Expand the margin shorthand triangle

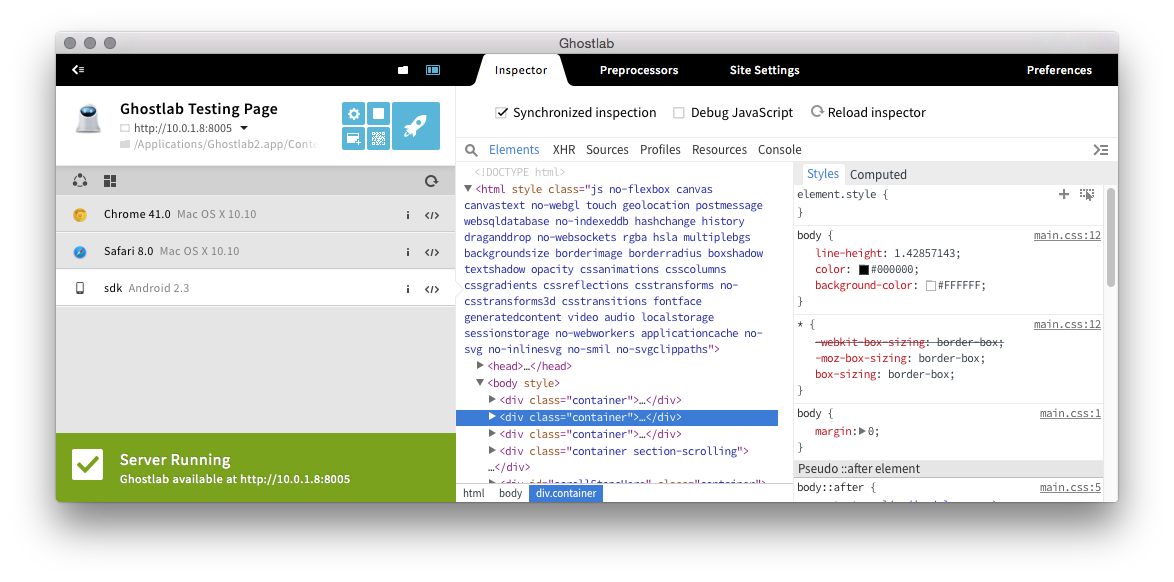[862, 431]
